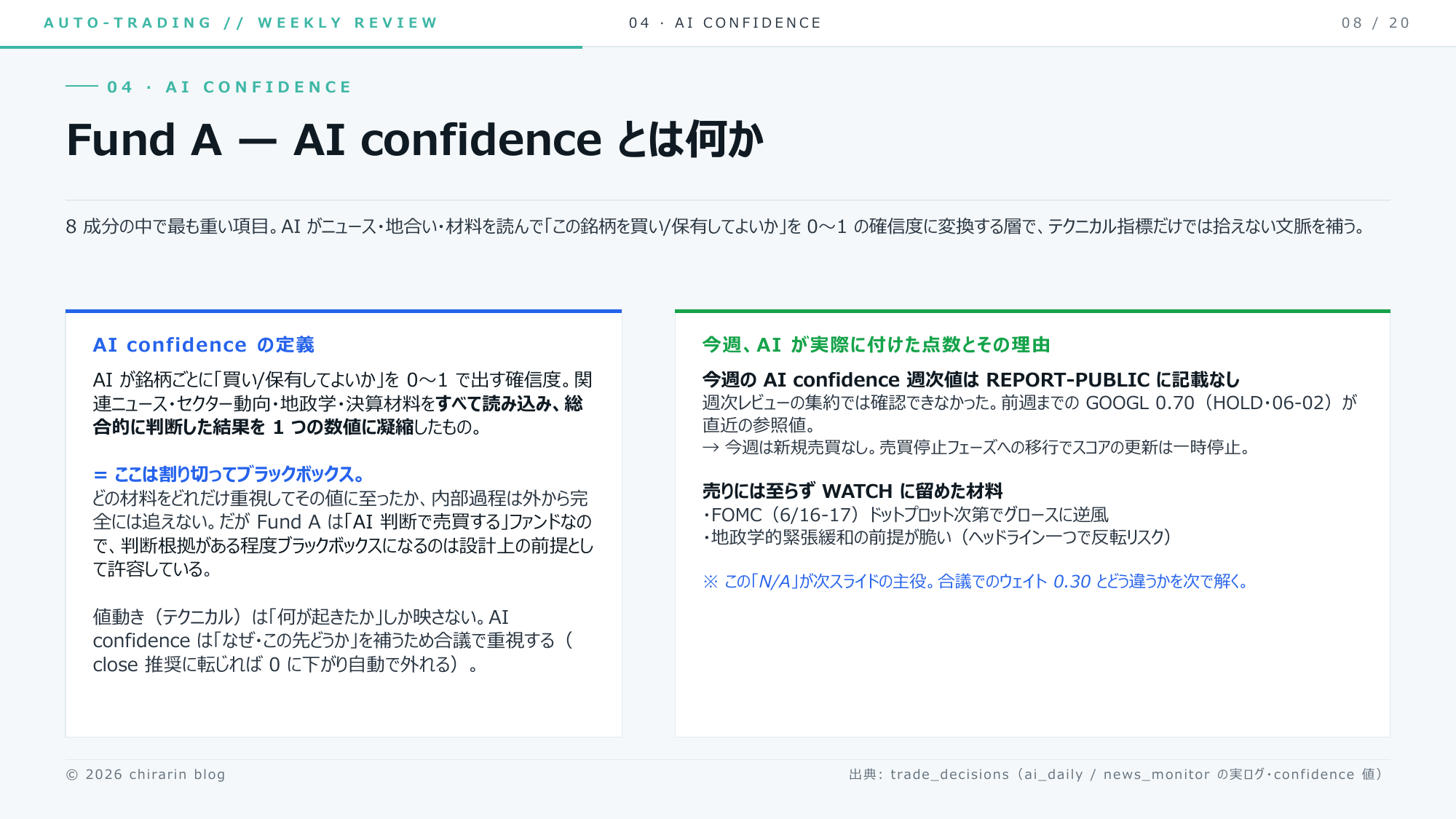This screenshot has width=1456, height=819.
Task: Click the green heading '今週、AI が実際に付けた点数とその理由'
Action: click(x=877, y=345)
